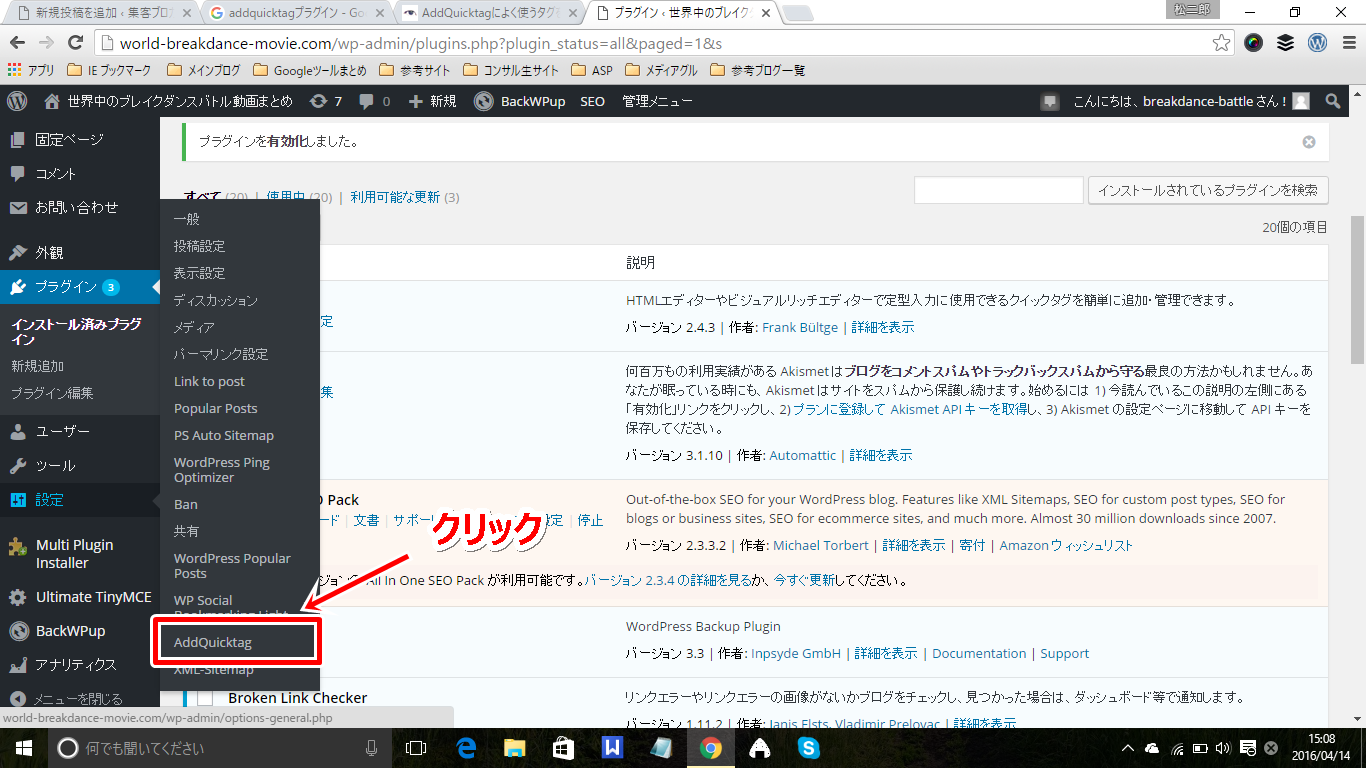Click the Buffer layers extension icon
The height and width of the screenshot is (768, 1366).
(1286, 43)
